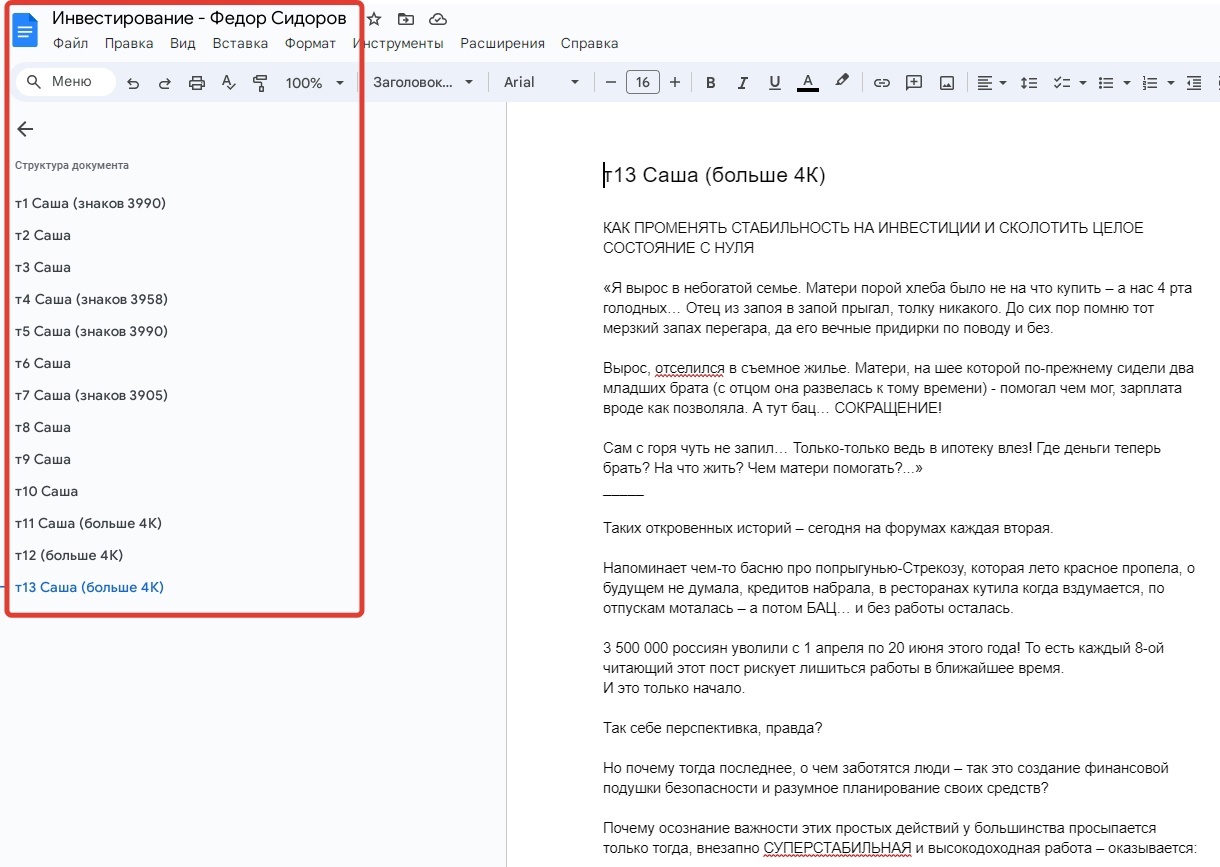
Task: Expand the numbered list options arrow
Action: click(1170, 83)
